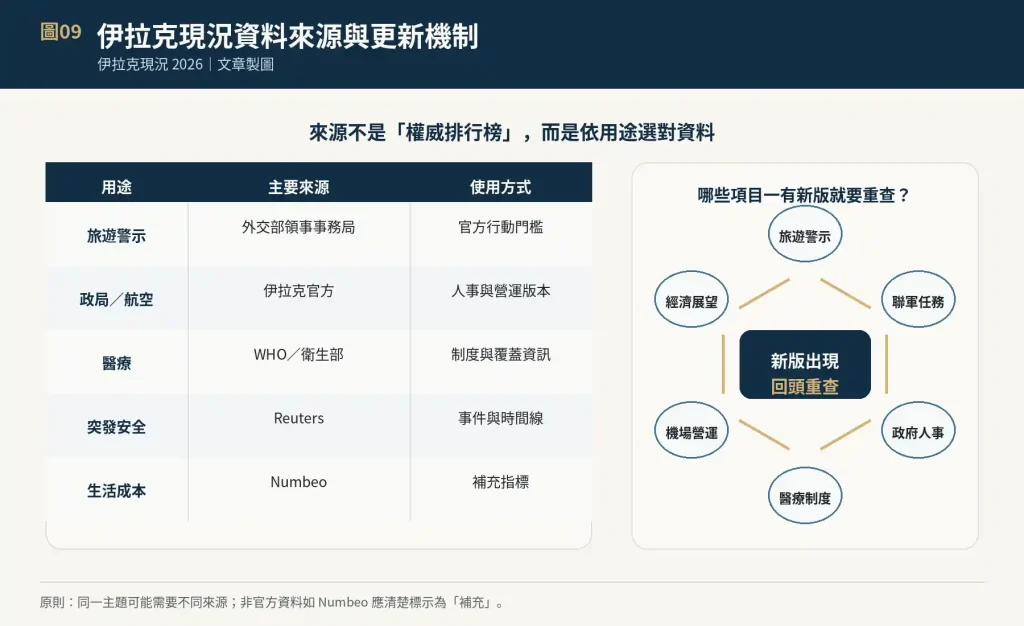The height and width of the screenshot is (626, 1024).
Task: Select the 突發安全 row label
Action: point(116,427)
